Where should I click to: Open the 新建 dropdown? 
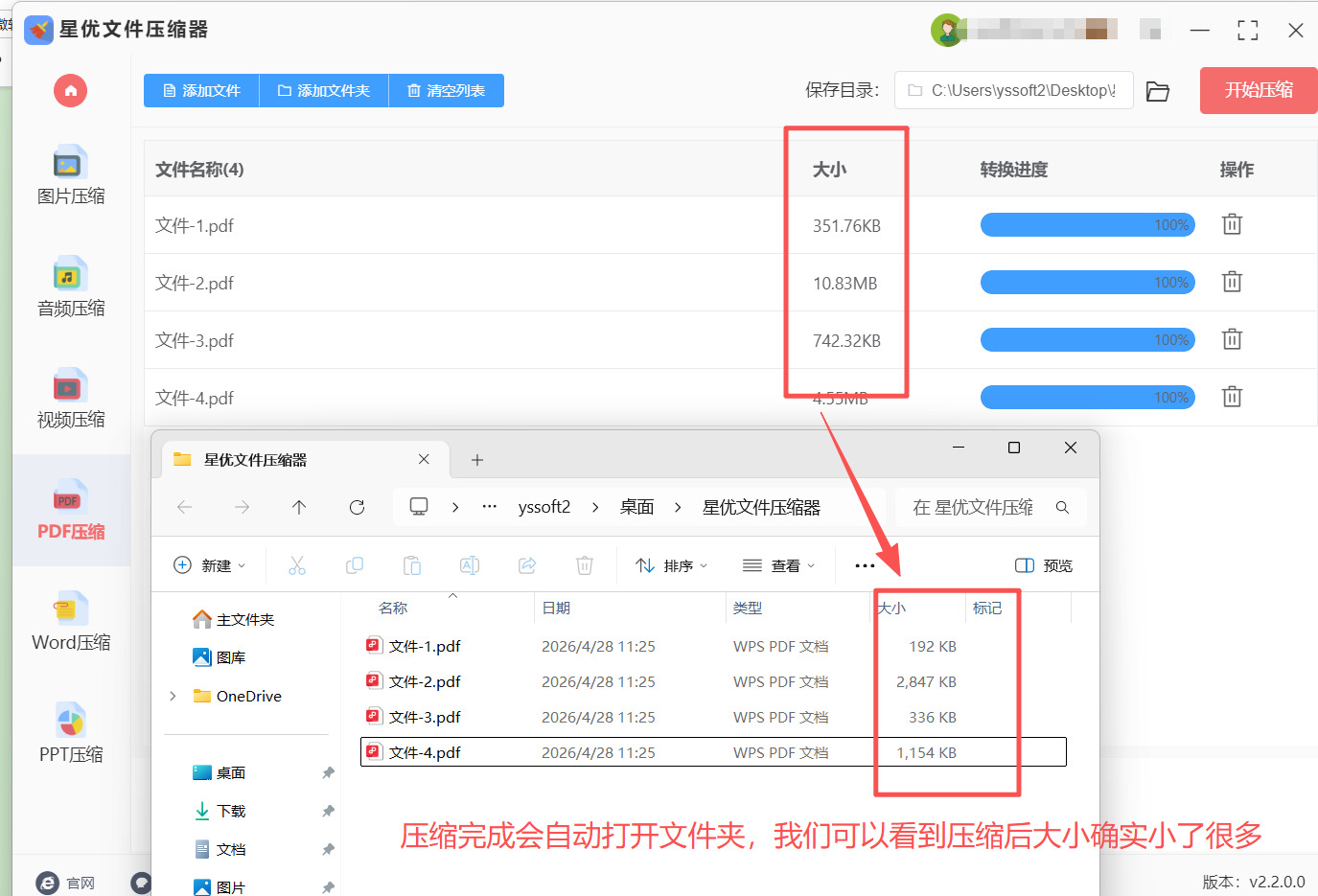coord(210,565)
